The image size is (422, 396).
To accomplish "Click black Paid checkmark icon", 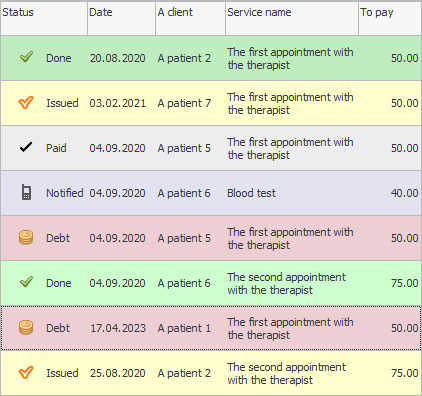I will [26, 147].
